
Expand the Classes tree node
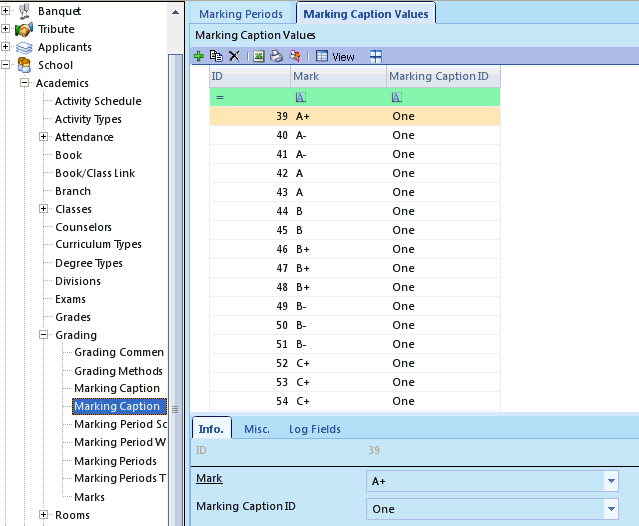tap(44, 209)
